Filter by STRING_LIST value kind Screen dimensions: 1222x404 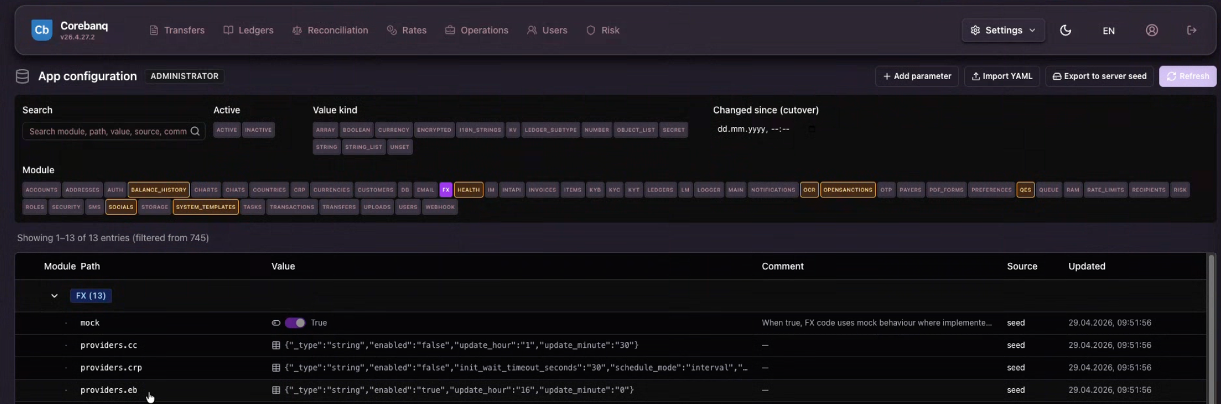click(x=363, y=147)
